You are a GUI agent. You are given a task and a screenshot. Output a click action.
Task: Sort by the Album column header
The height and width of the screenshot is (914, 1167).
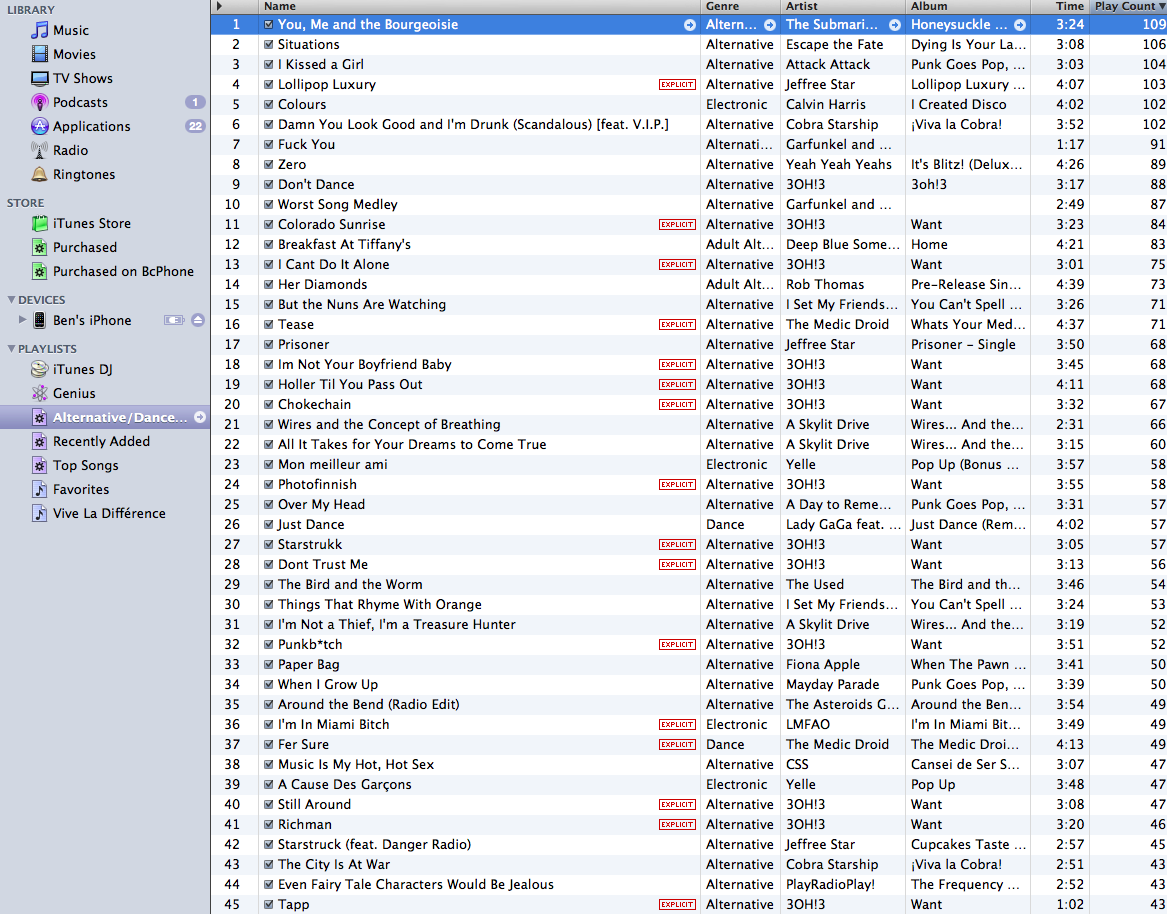tap(968, 6)
